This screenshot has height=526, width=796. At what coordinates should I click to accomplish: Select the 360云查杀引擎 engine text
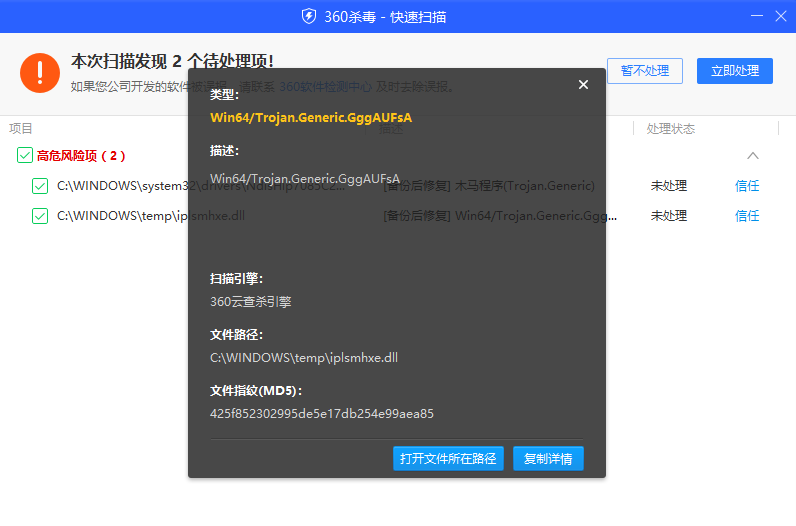tap(251, 302)
